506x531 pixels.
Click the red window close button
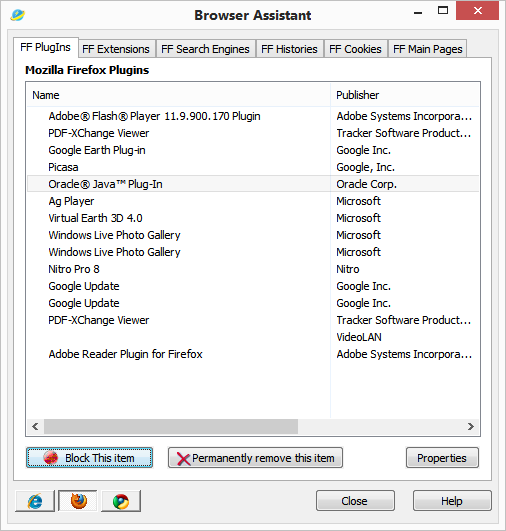tap(478, 11)
